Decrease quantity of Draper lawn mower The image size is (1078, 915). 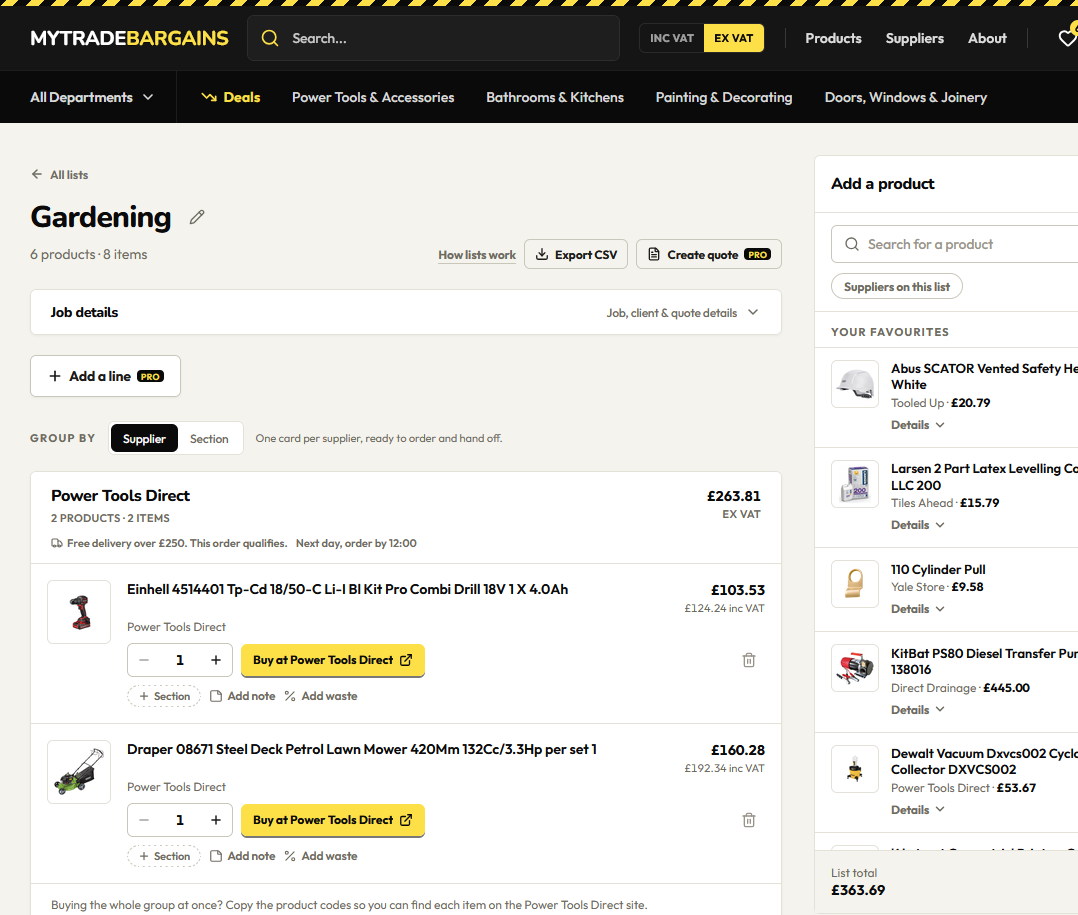[144, 820]
